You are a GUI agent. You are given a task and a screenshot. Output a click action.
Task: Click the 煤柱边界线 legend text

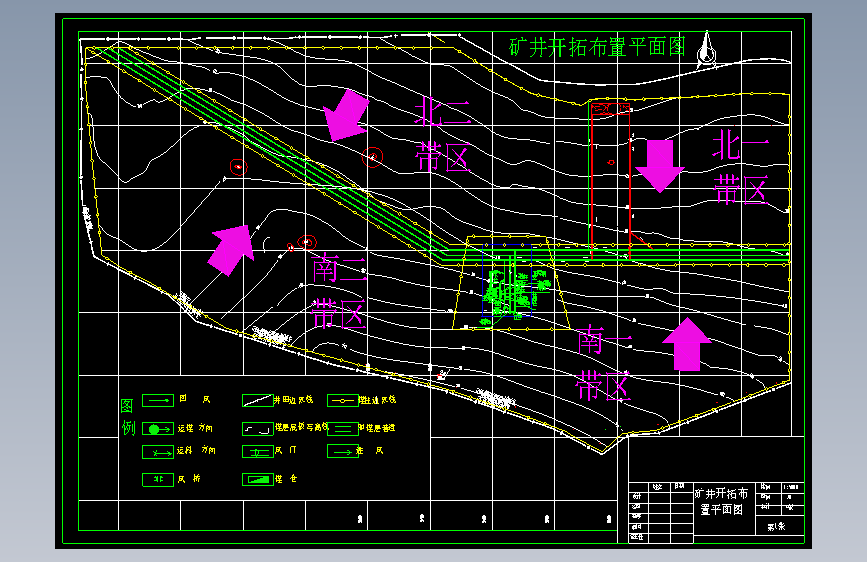tap(378, 399)
